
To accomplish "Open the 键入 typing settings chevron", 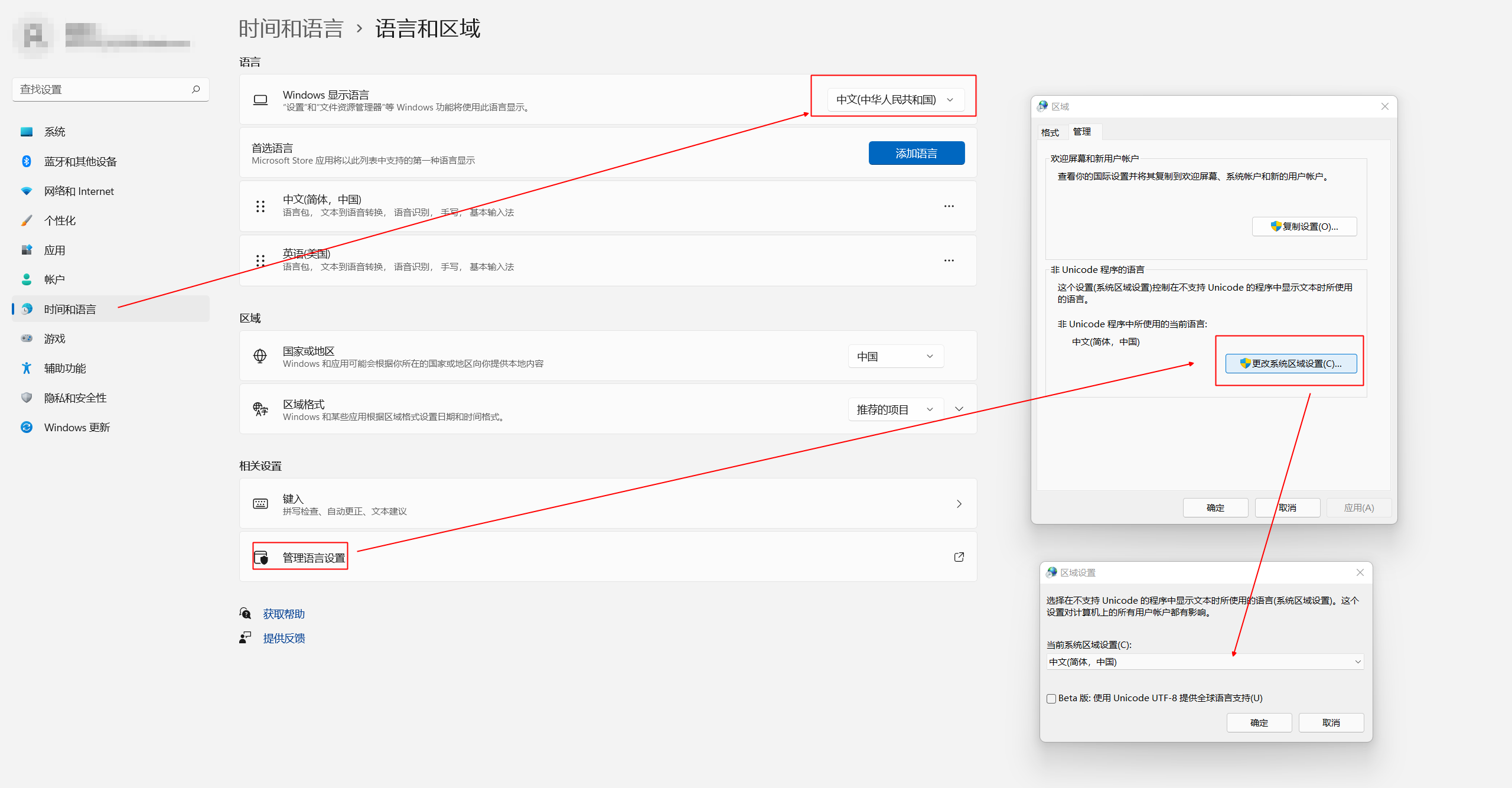I will (x=959, y=504).
